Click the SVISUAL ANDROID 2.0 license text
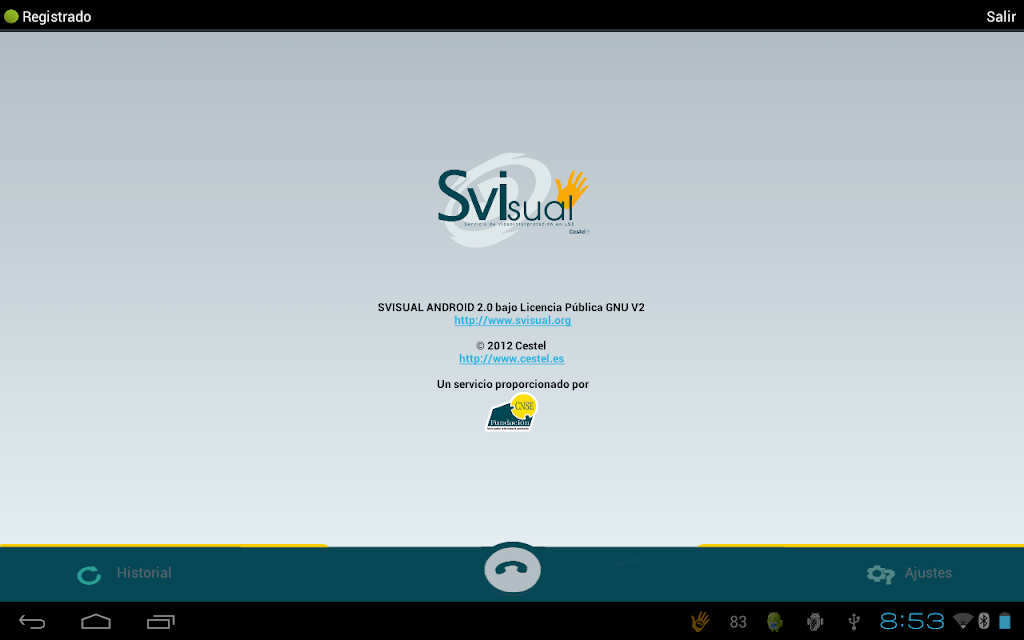 click(x=511, y=307)
